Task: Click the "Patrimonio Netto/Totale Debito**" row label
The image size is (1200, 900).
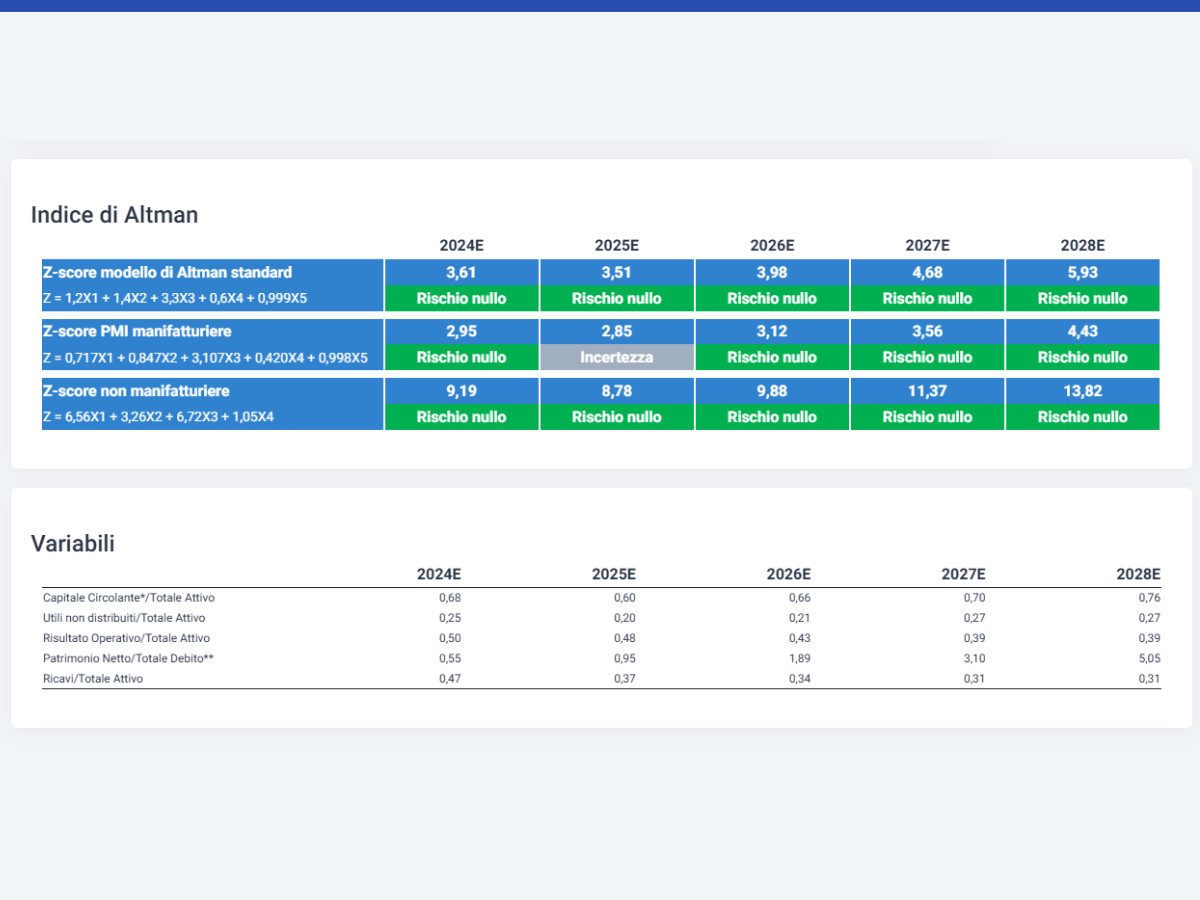Action: pyautogui.click(x=128, y=658)
